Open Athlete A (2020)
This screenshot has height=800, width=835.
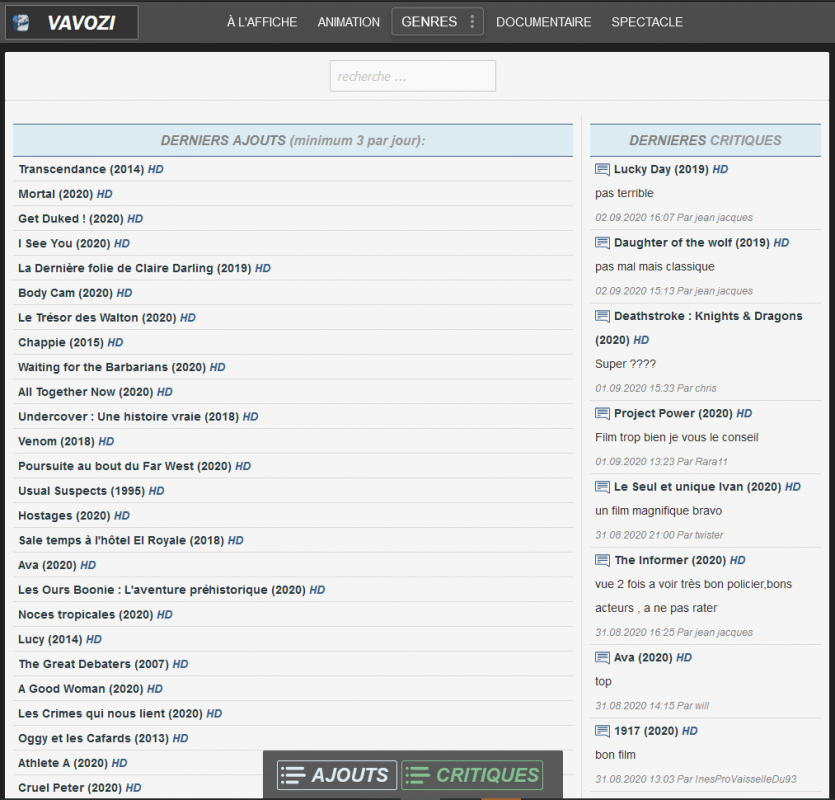click(73, 764)
